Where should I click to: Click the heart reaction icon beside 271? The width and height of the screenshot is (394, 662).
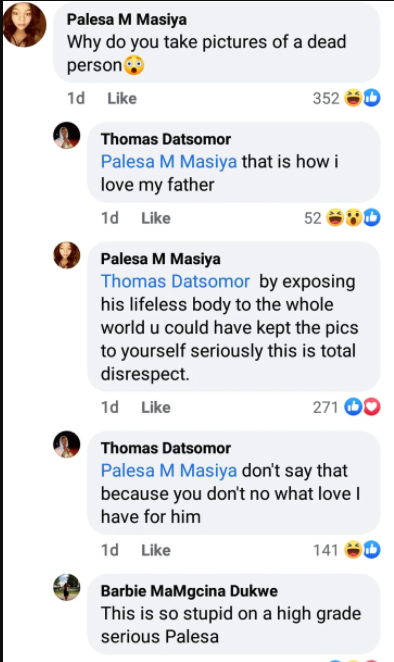[x=372, y=407]
